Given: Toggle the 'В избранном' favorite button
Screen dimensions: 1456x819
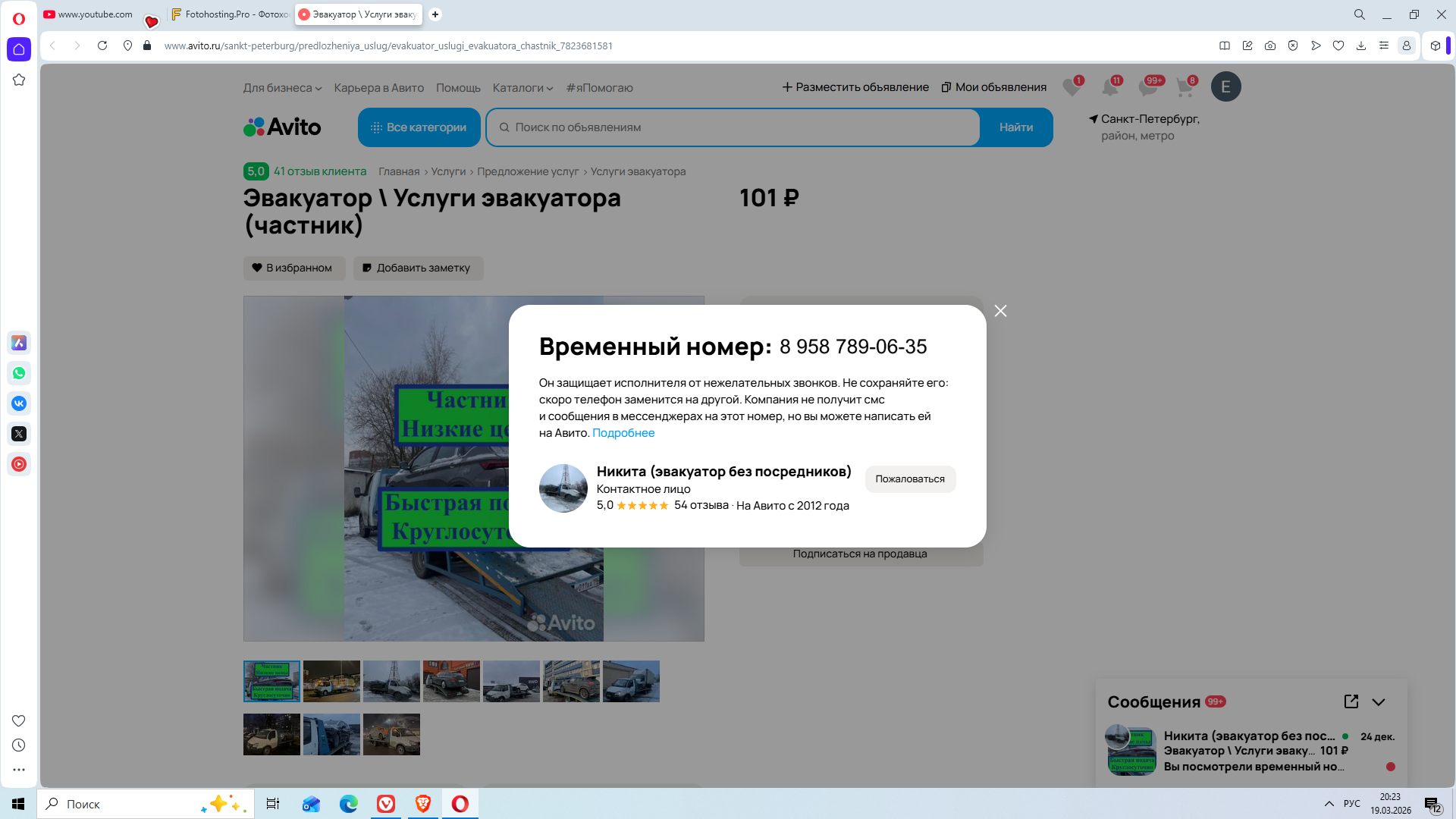Looking at the screenshot, I should pyautogui.click(x=293, y=268).
